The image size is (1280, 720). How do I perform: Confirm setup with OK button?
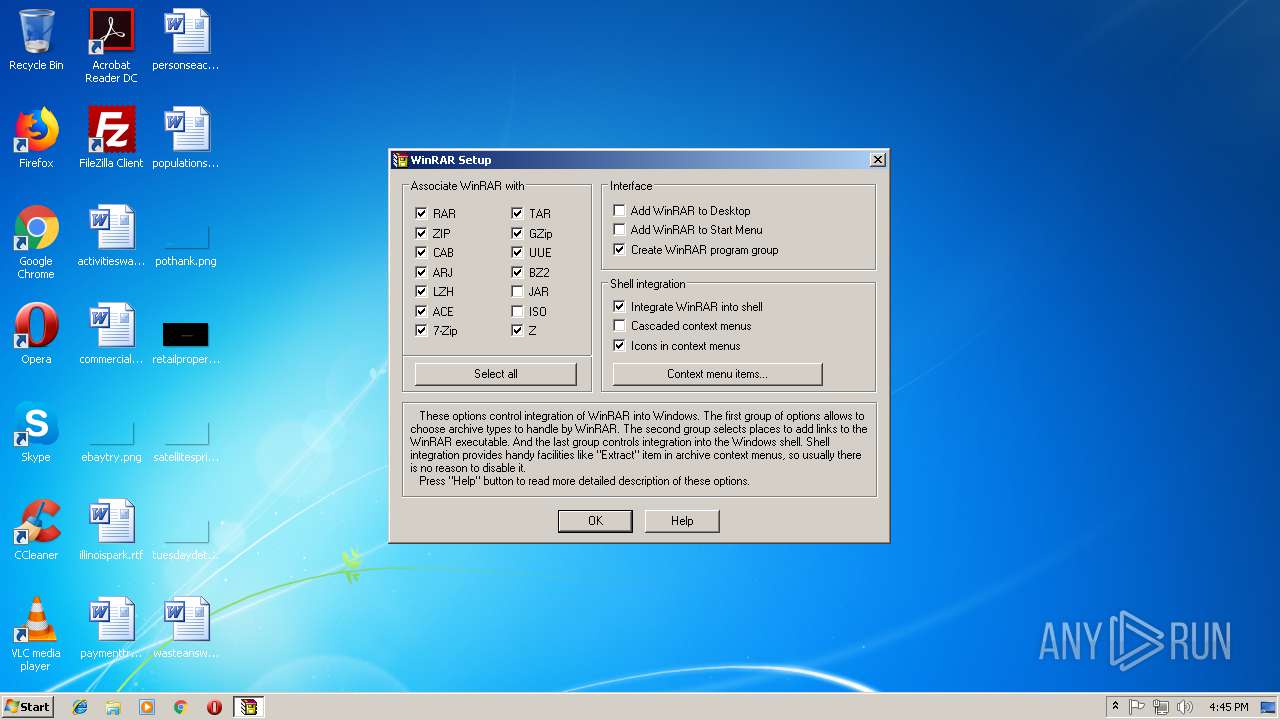(595, 521)
